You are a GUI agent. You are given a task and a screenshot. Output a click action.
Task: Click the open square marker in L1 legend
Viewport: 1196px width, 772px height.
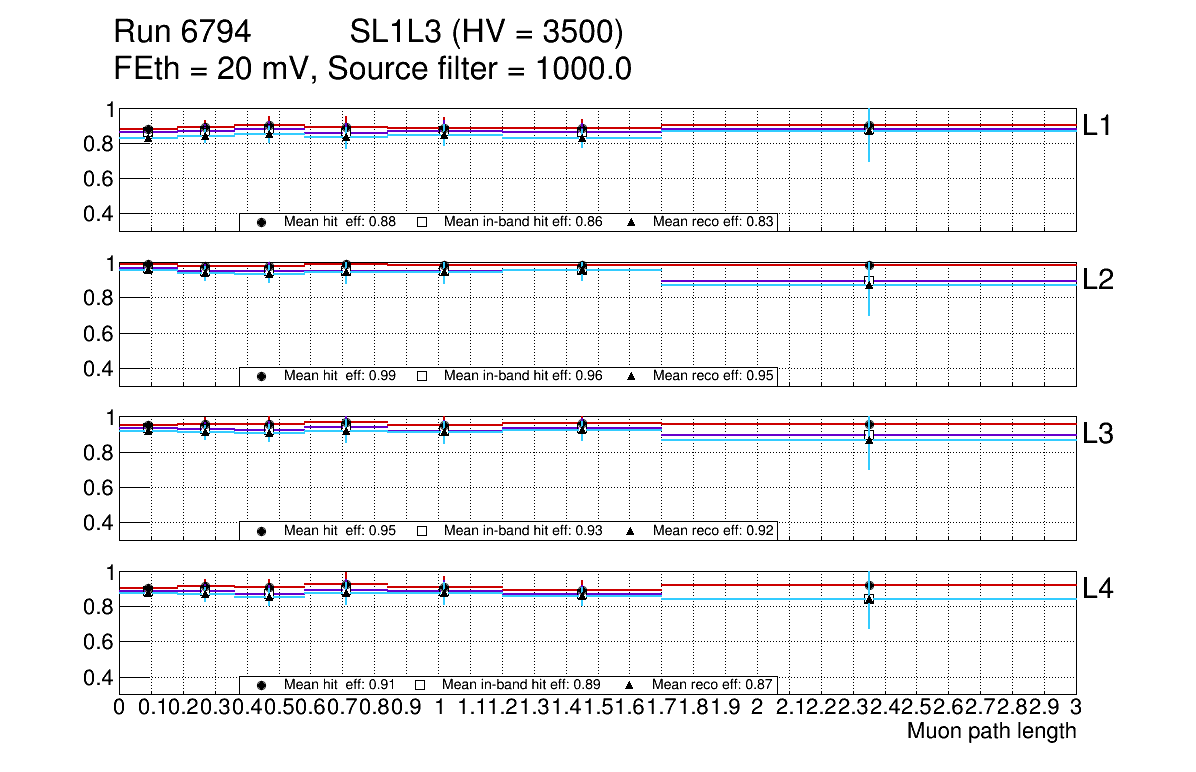click(x=421, y=222)
